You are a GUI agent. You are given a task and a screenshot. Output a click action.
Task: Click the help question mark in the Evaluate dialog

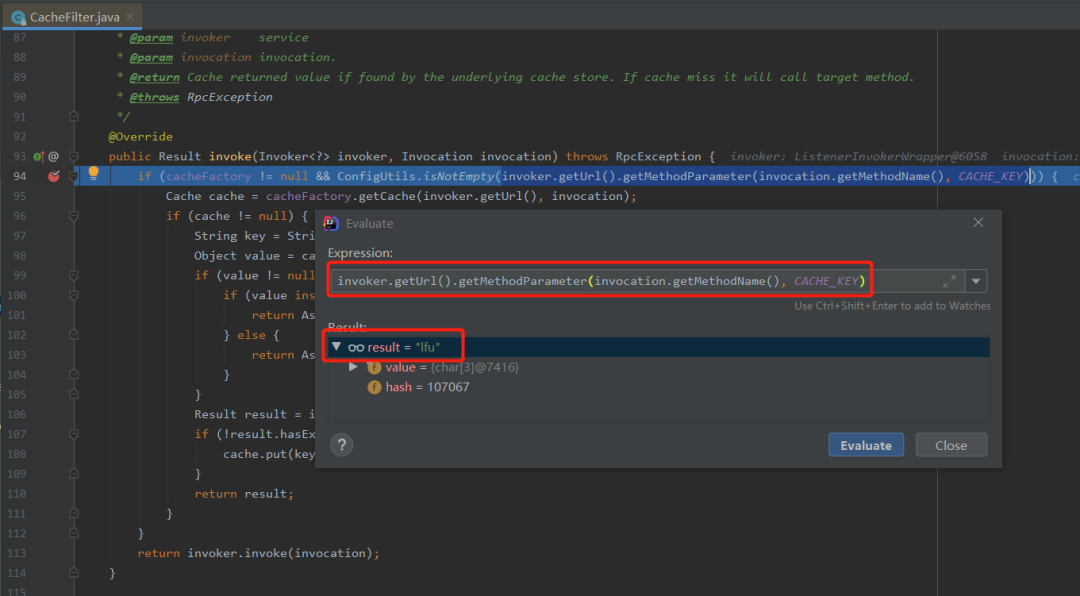coord(342,445)
